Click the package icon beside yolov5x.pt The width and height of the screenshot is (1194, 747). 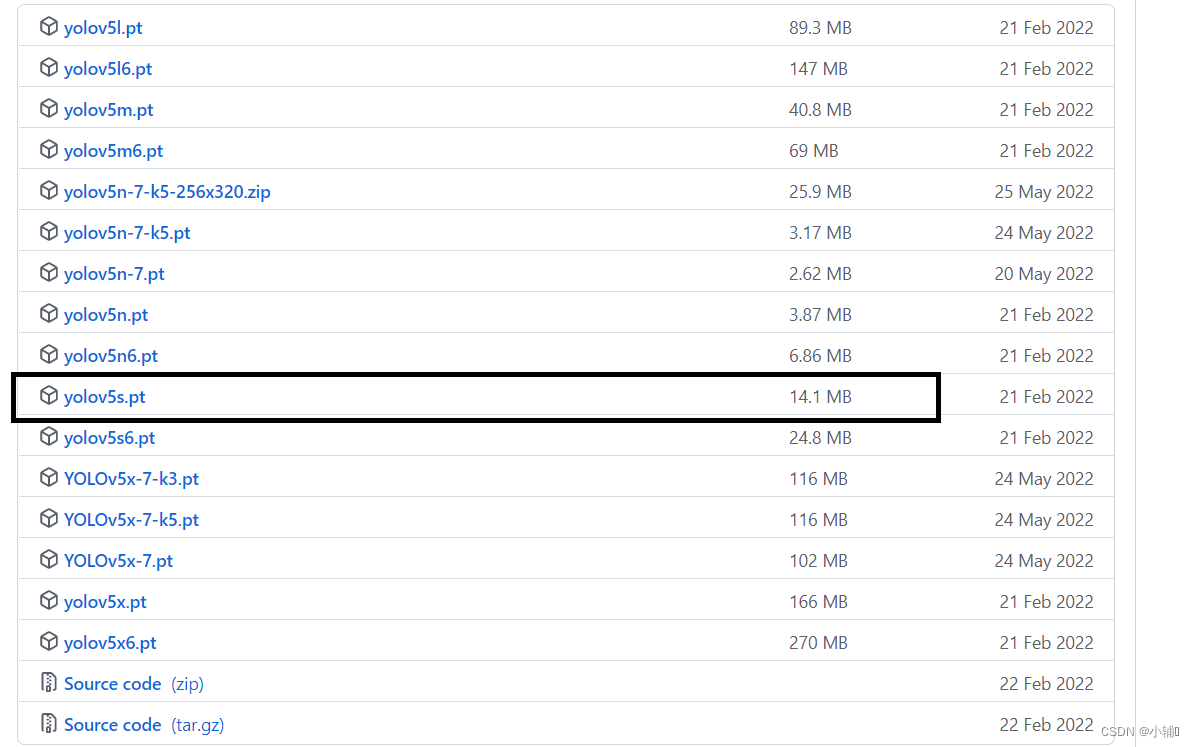point(49,601)
